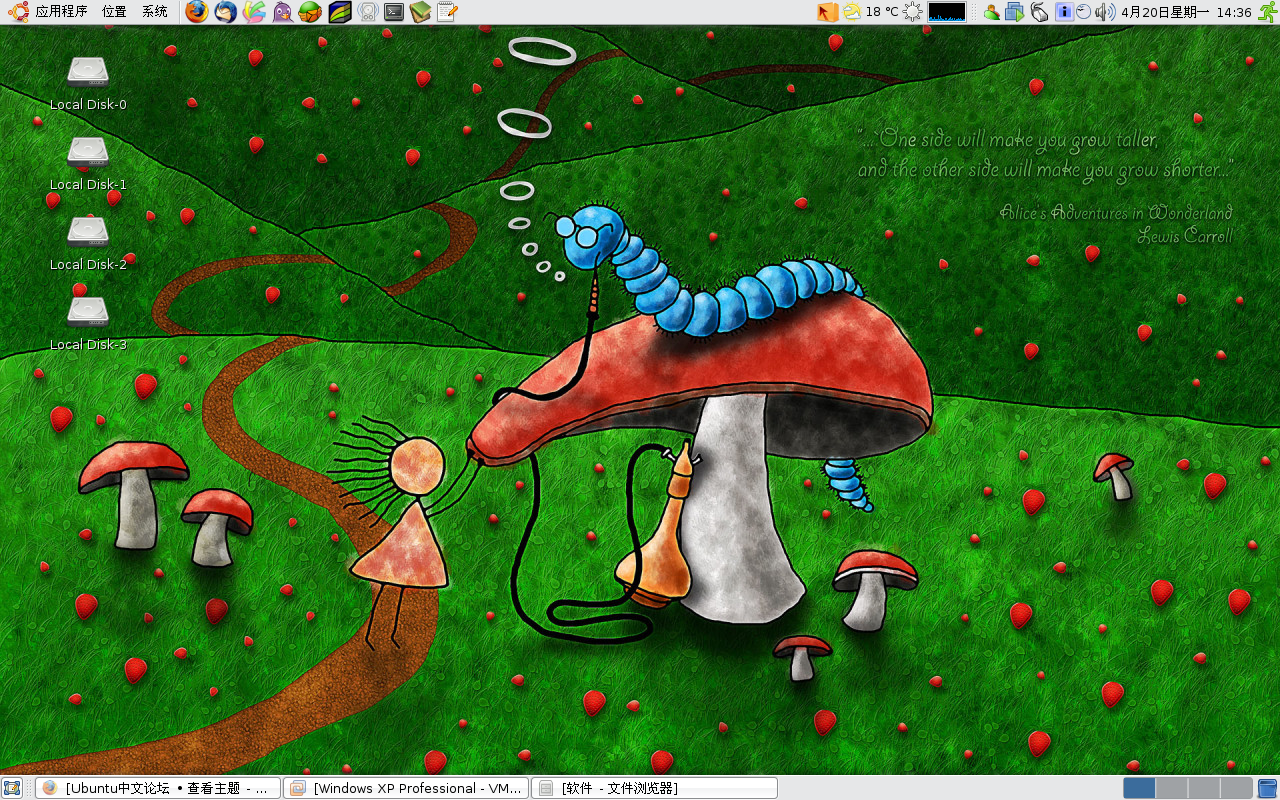1280x800 pixels.
Task: Click the system monitor graph applet
Action: tap(947, 12)
